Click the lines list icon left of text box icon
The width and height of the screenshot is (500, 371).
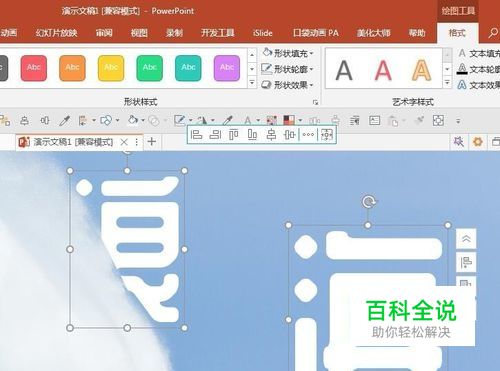click(x=355, y=120)
